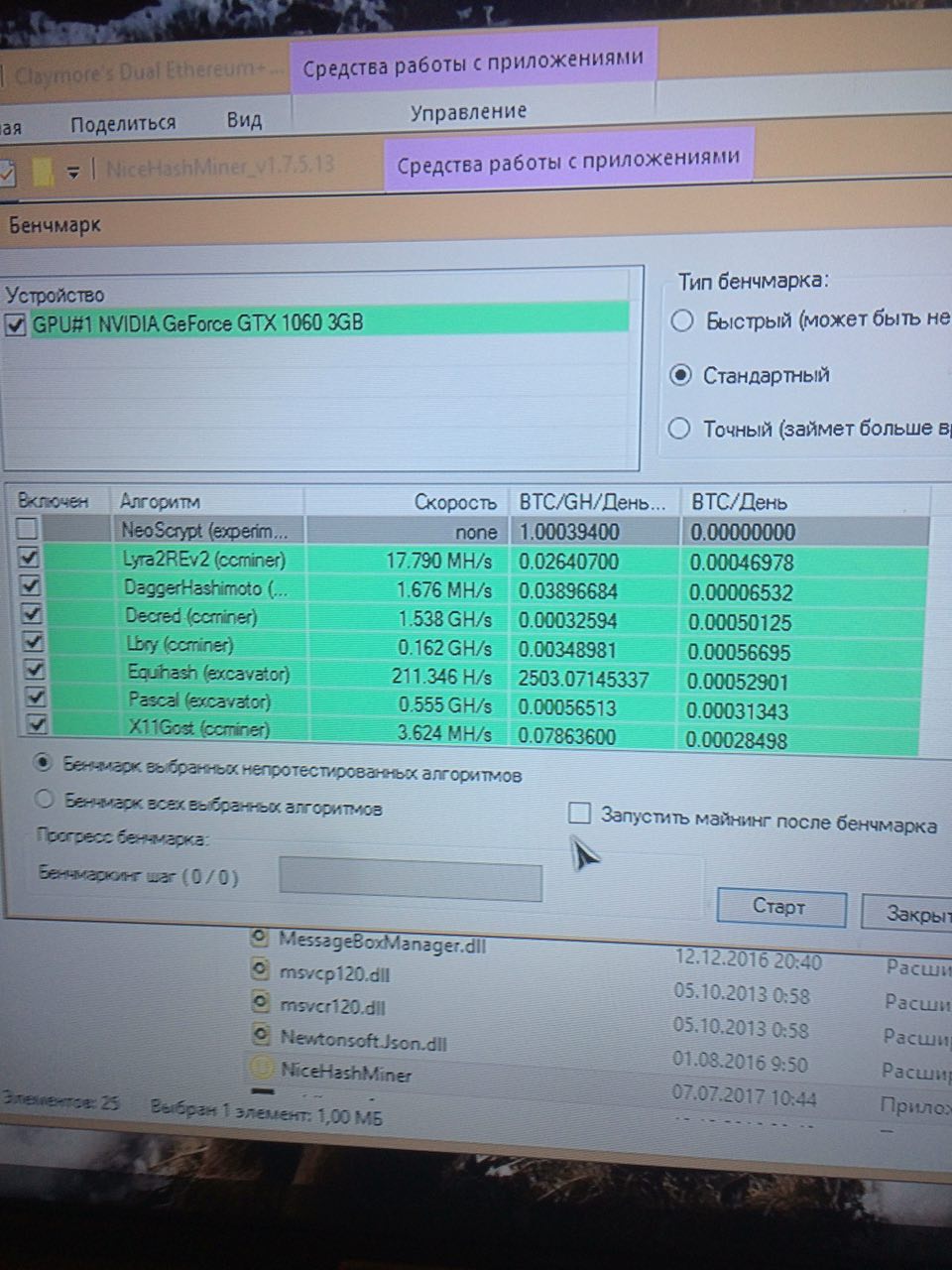Click 'NiceHashMiner_v1.7.5.13' window title
The height and width of the screenshot is (1270, 952).
click(x=220, y=166)
